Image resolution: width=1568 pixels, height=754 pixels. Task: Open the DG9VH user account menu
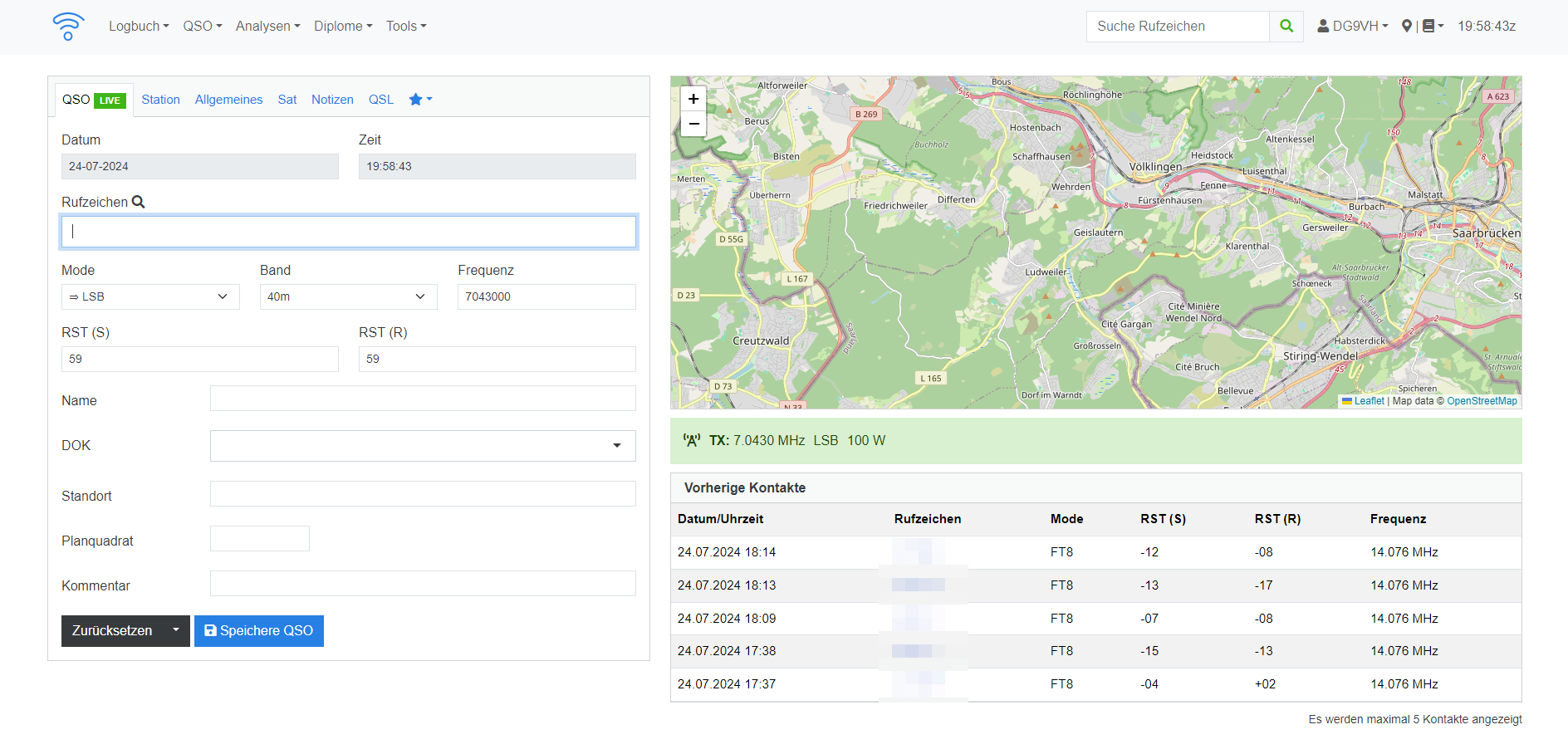tap(1353, 27)
